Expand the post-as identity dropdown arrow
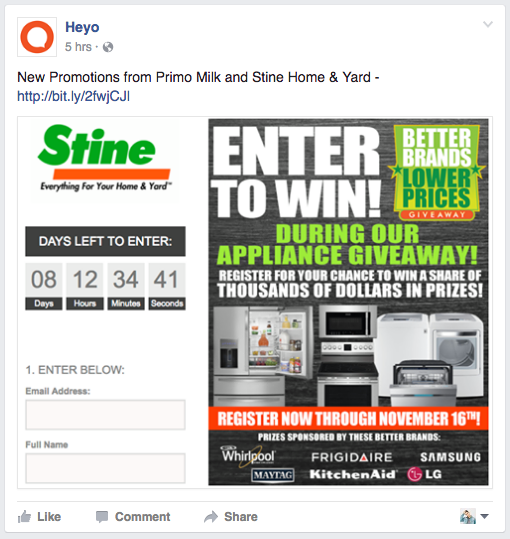The image size is (510, 539). (484, 516)
